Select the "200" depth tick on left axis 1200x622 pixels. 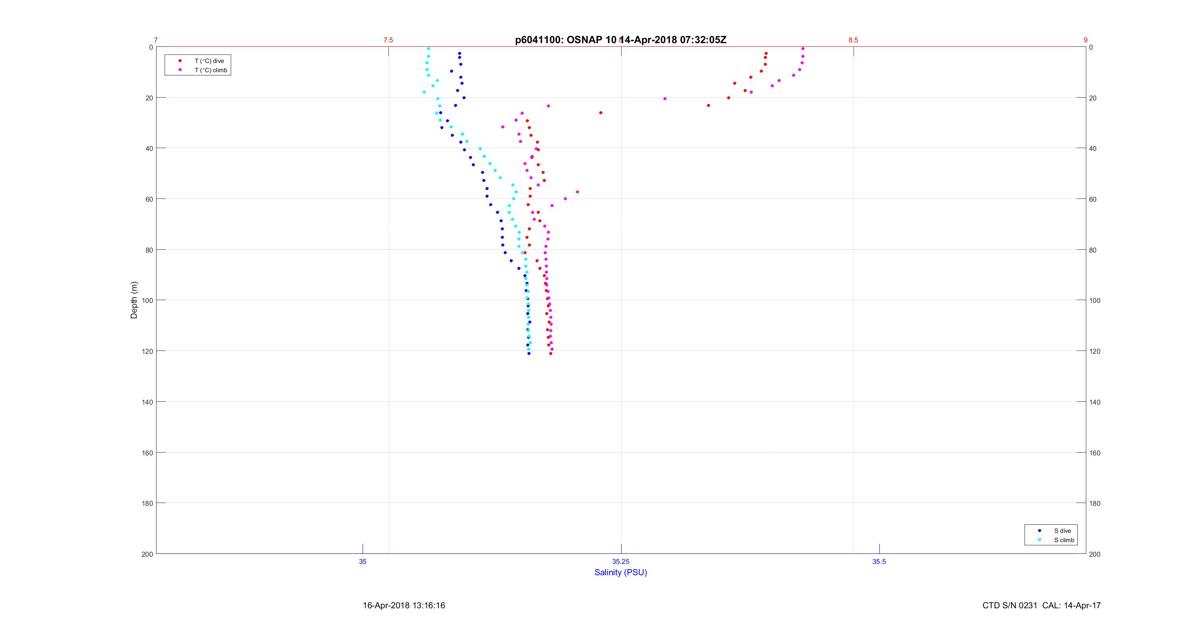[147, 554]
